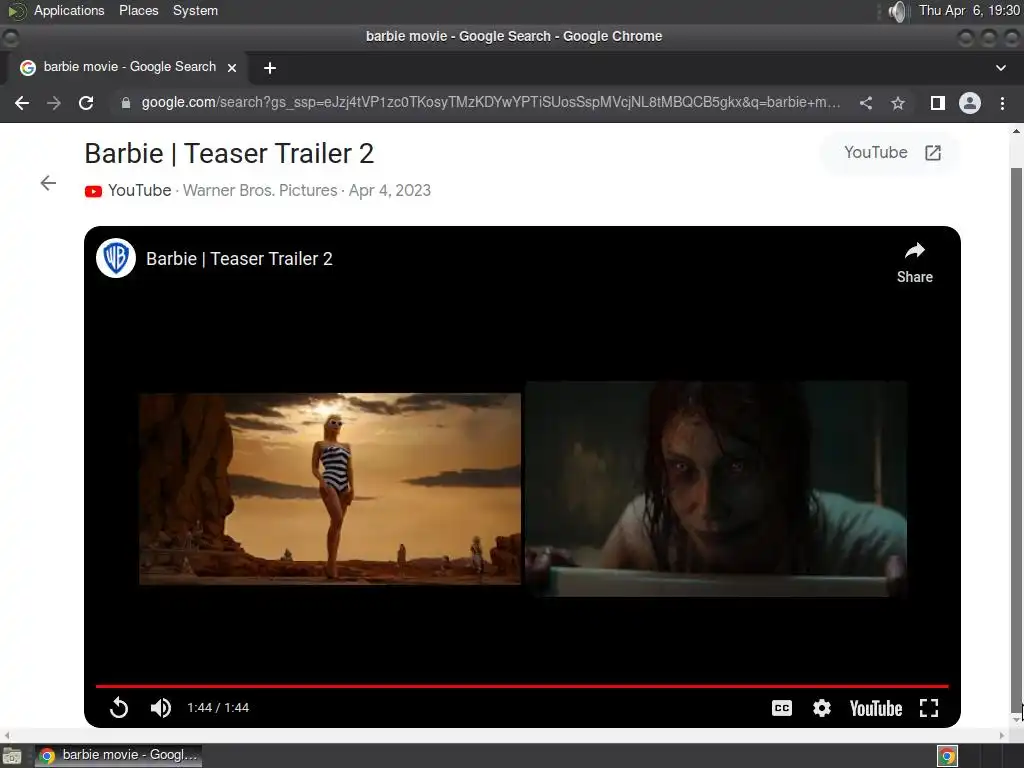
Task: Click the address bar URL field
Action: pyautogui.click(x=490, y=103)
